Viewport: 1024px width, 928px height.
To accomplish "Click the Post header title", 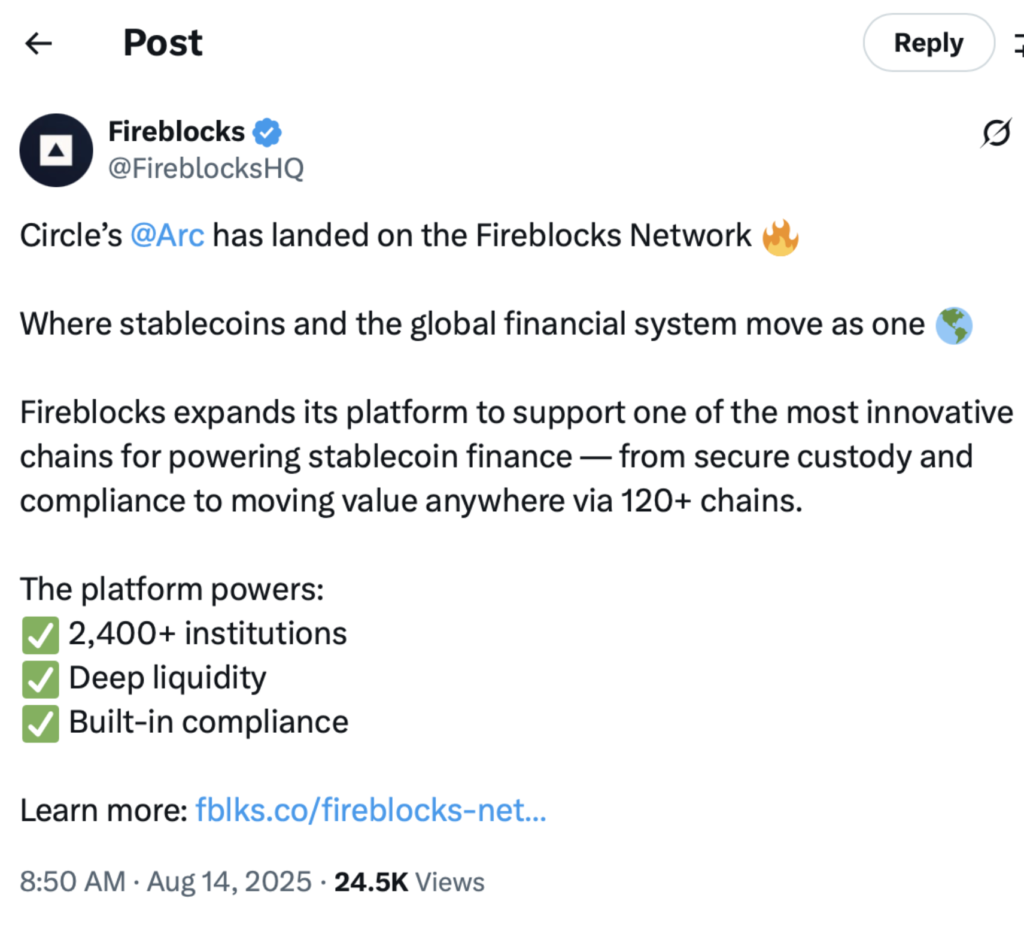I will tap(162, 43).
